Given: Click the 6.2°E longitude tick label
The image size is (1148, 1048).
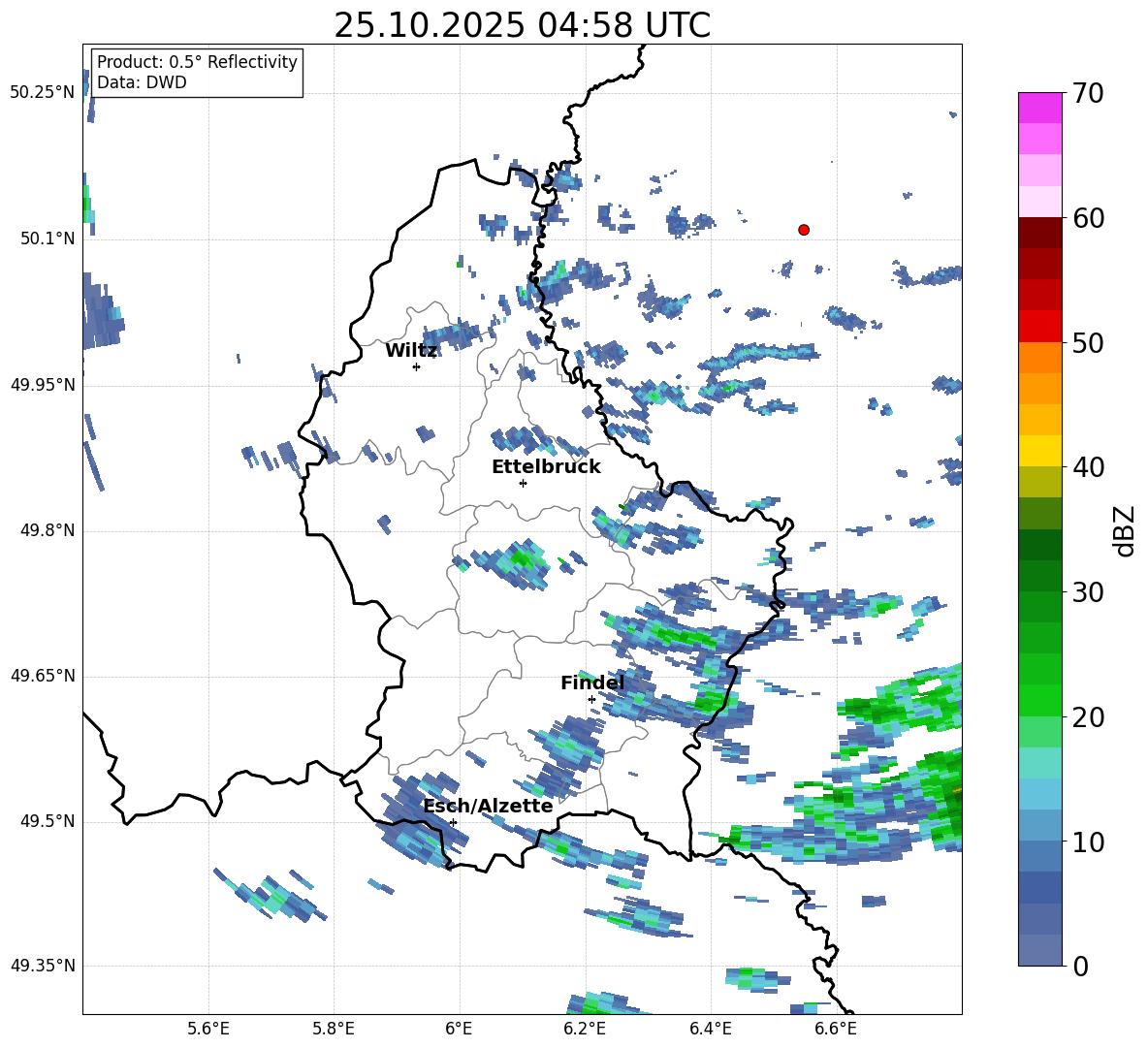Looking at the screenshot, I should click(x=585, y=1029).
